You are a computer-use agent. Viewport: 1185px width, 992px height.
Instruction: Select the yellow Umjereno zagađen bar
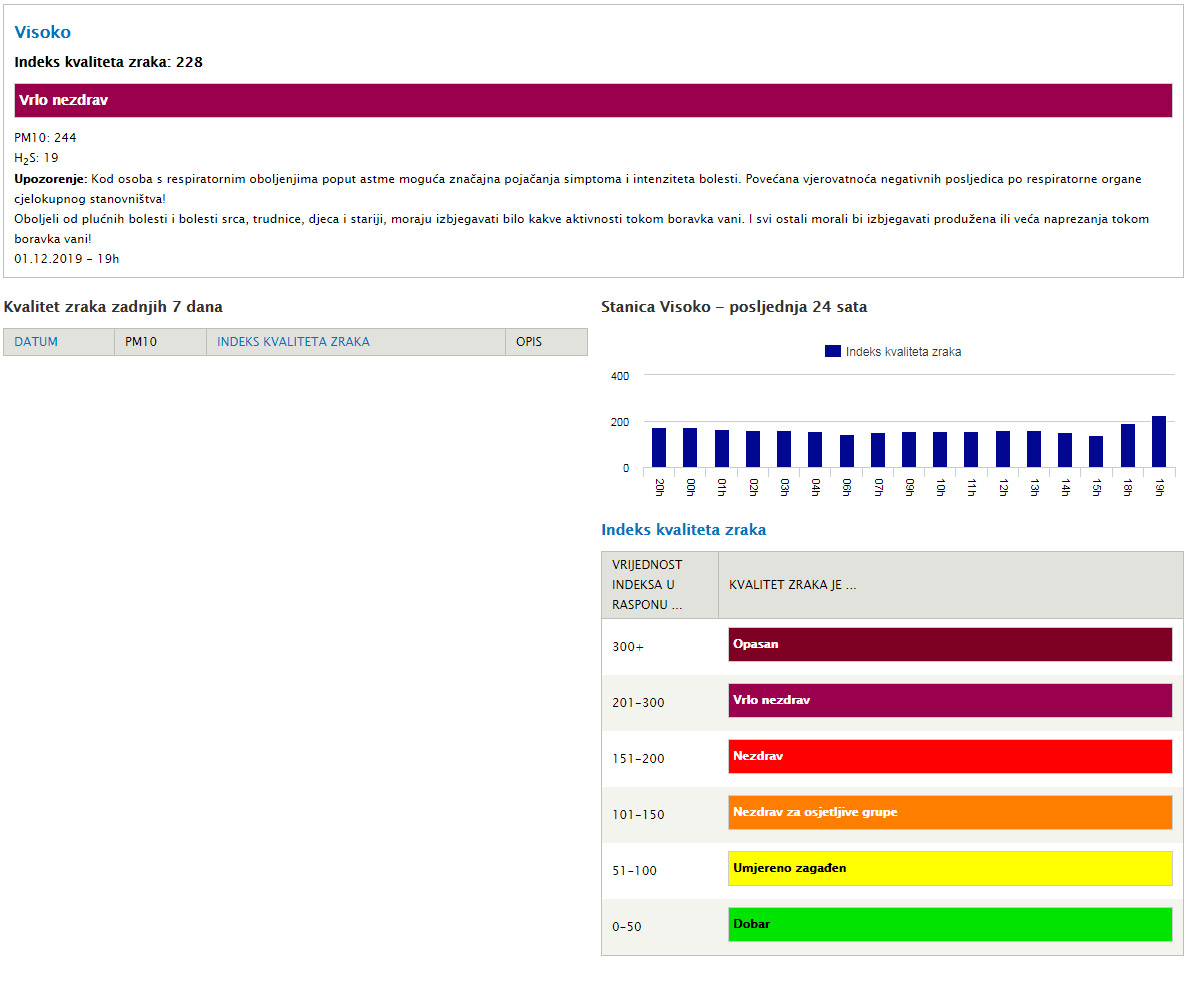949,869
